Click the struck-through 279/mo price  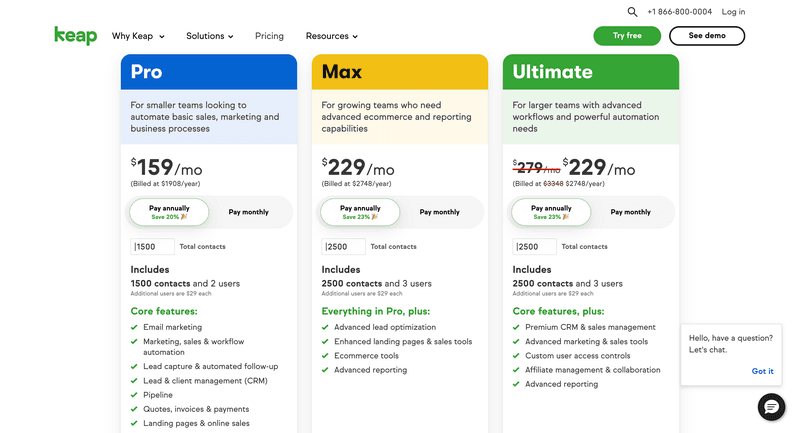pos(536,167)
